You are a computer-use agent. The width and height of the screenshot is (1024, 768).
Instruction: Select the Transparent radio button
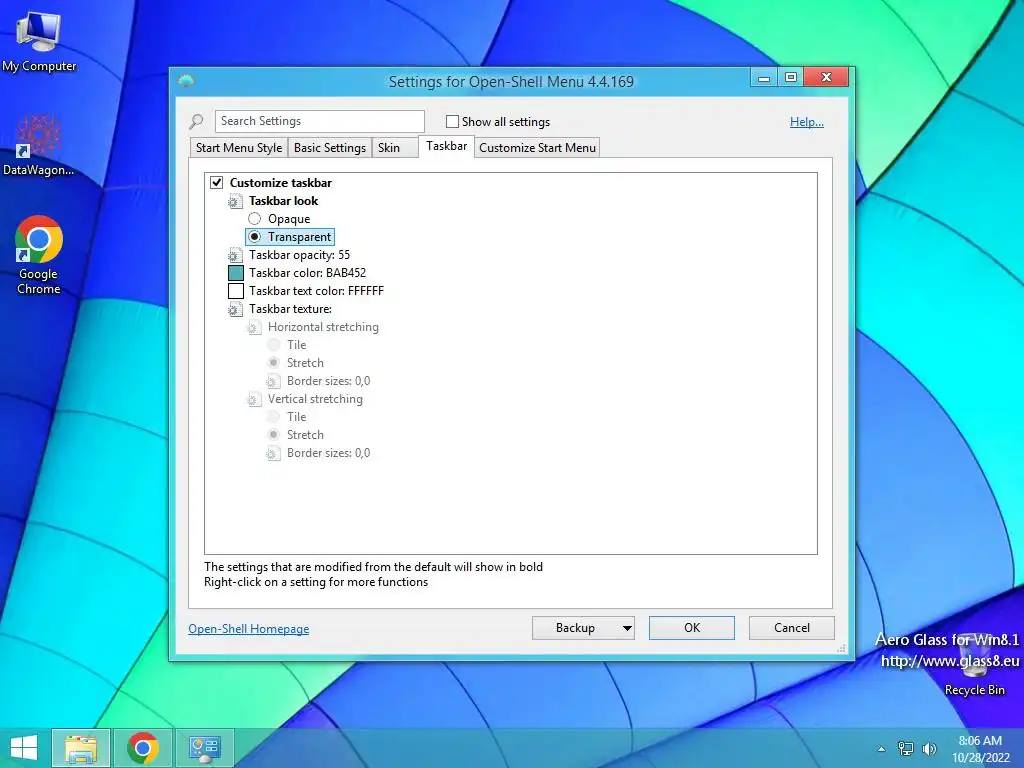pyautogui.click(x=255, y=236)
